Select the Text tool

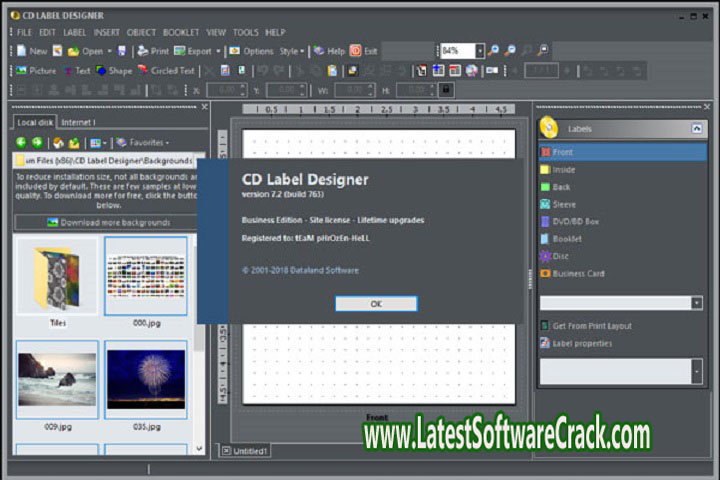click(77, 71)
